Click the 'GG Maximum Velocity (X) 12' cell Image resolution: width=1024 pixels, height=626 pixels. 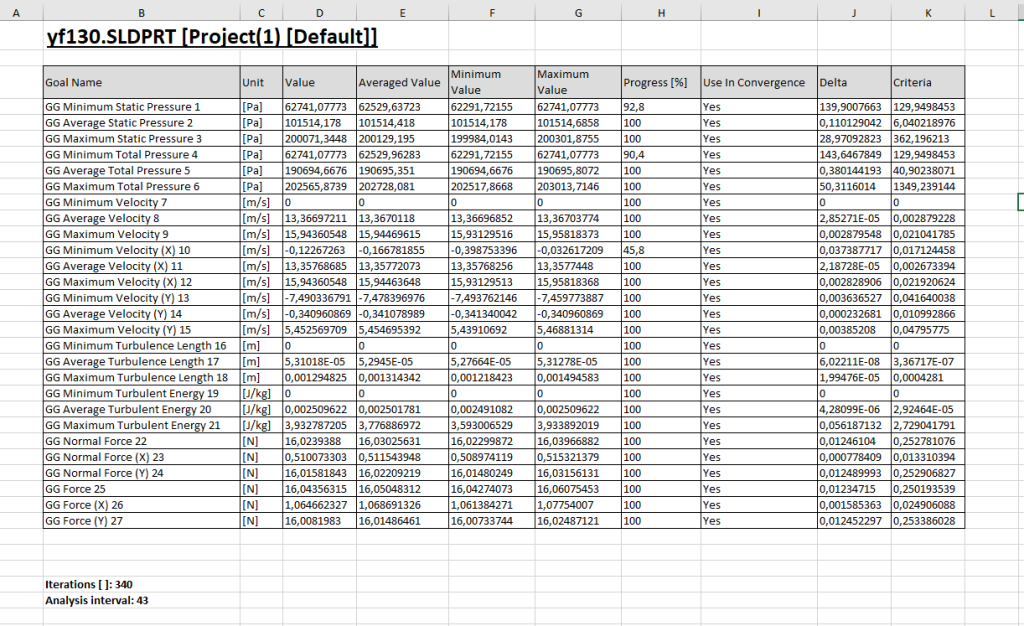[x=142, y=282]
